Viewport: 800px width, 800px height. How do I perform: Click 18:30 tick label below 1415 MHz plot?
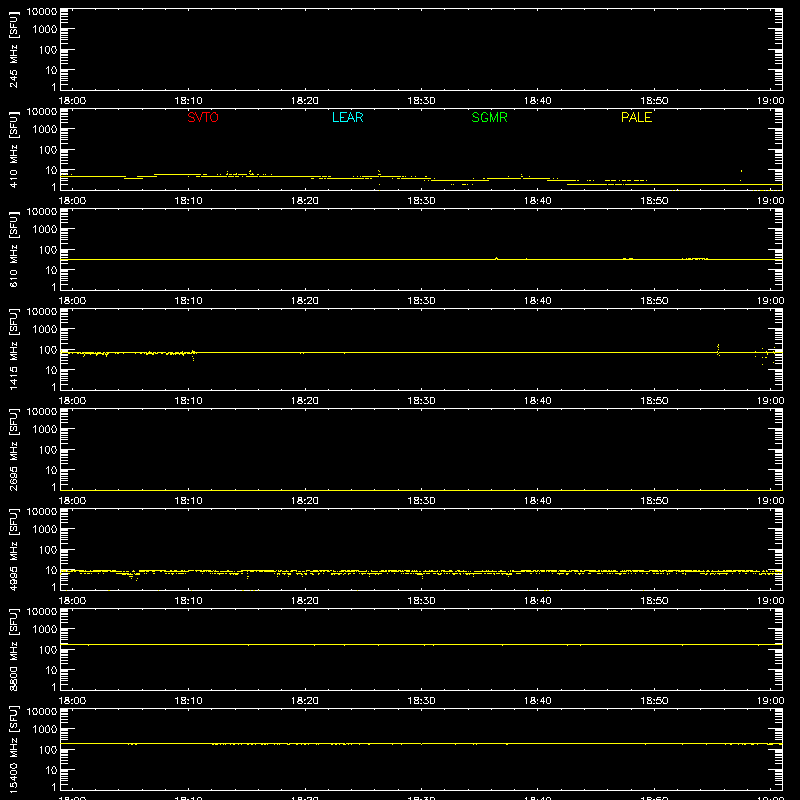[421, 401]
